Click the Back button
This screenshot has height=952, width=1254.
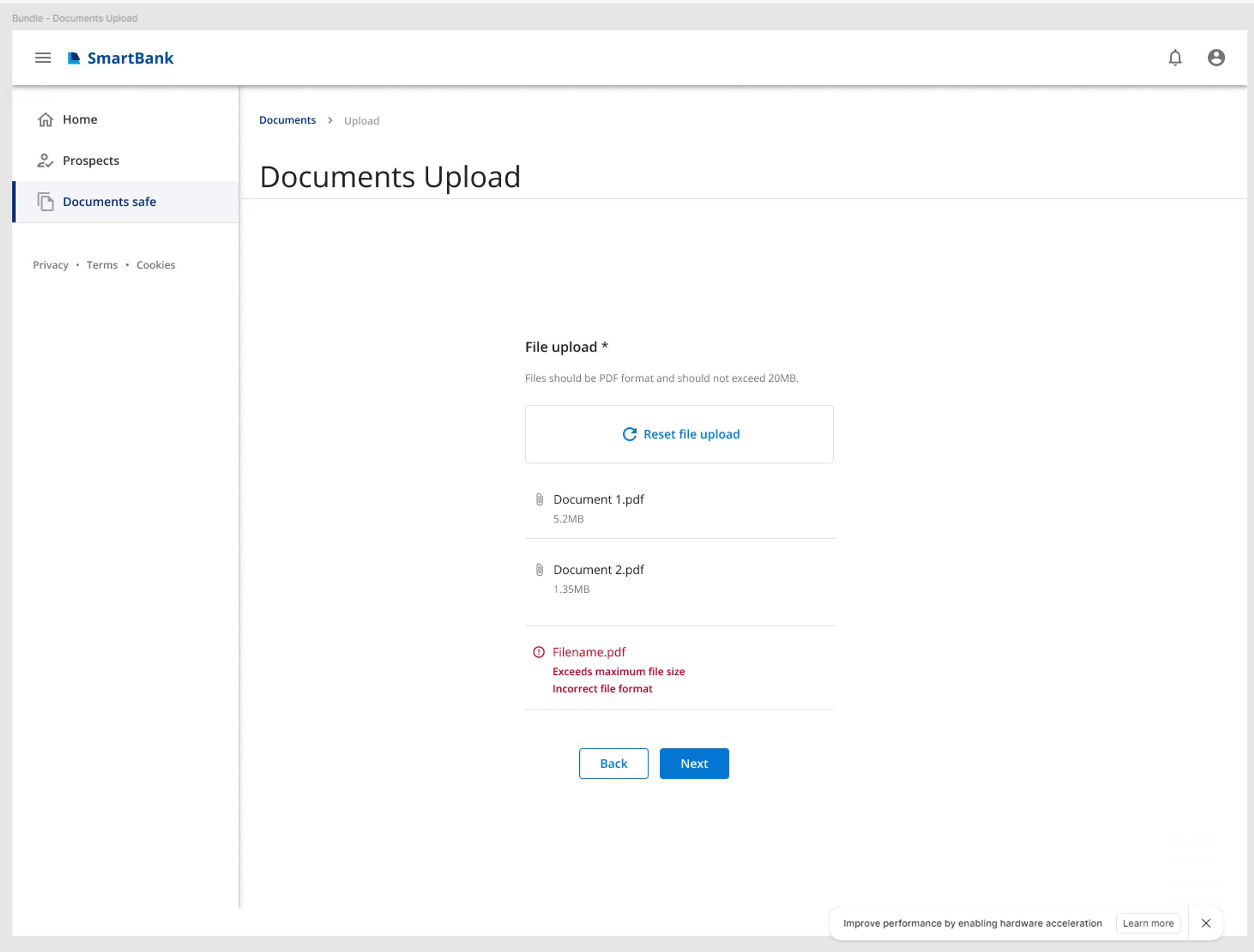(613, 764)
